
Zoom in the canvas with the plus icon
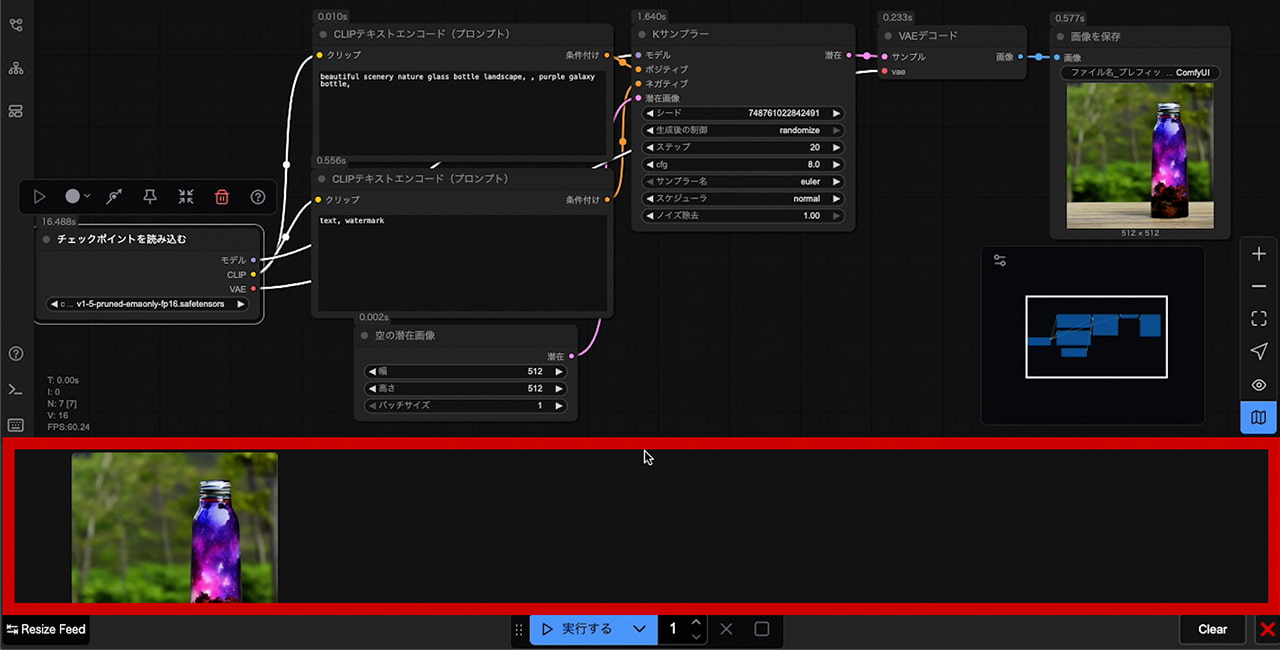(x=1258, y=254)
